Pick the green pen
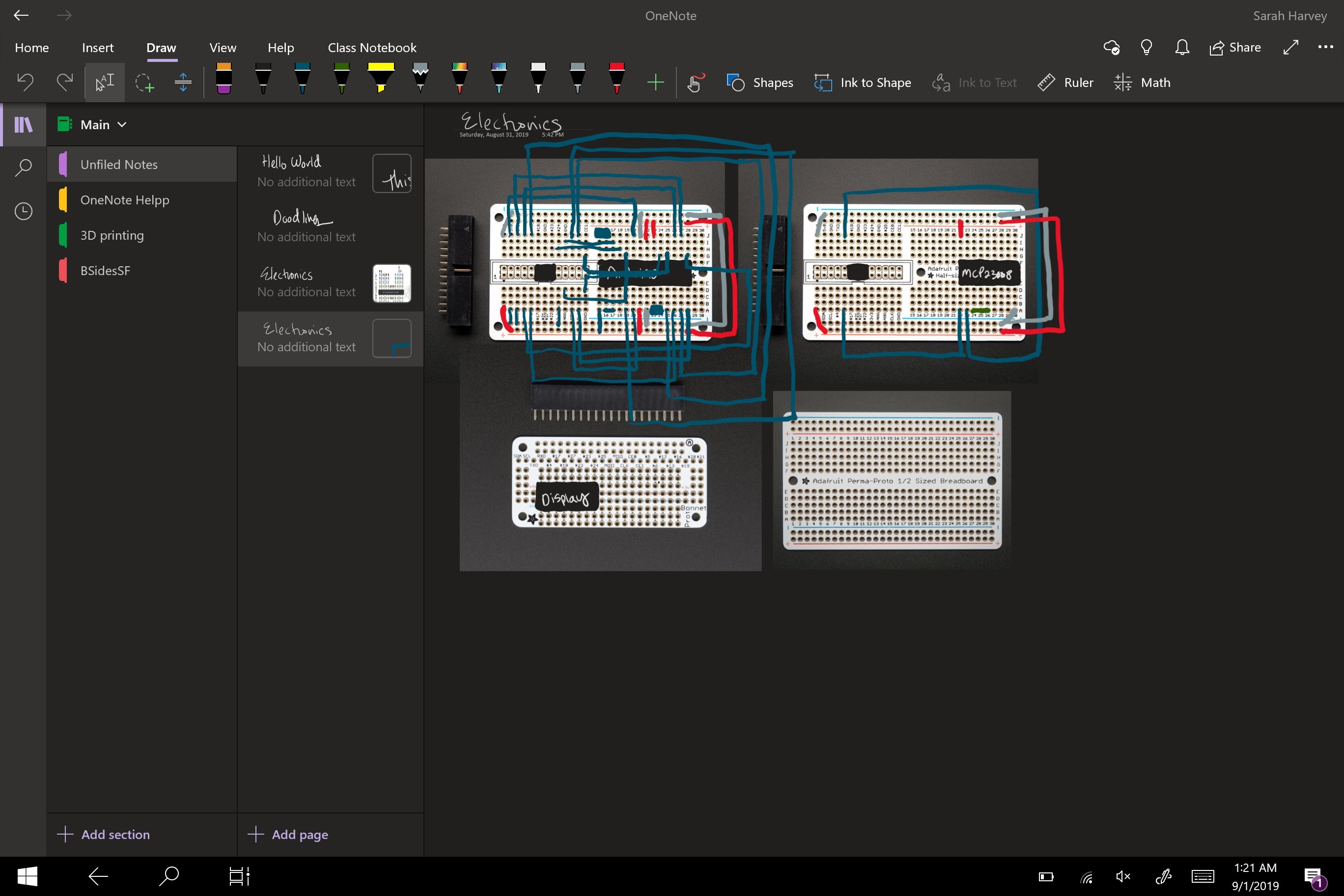Screen dimensions: 1344x896 click(342, 79)
